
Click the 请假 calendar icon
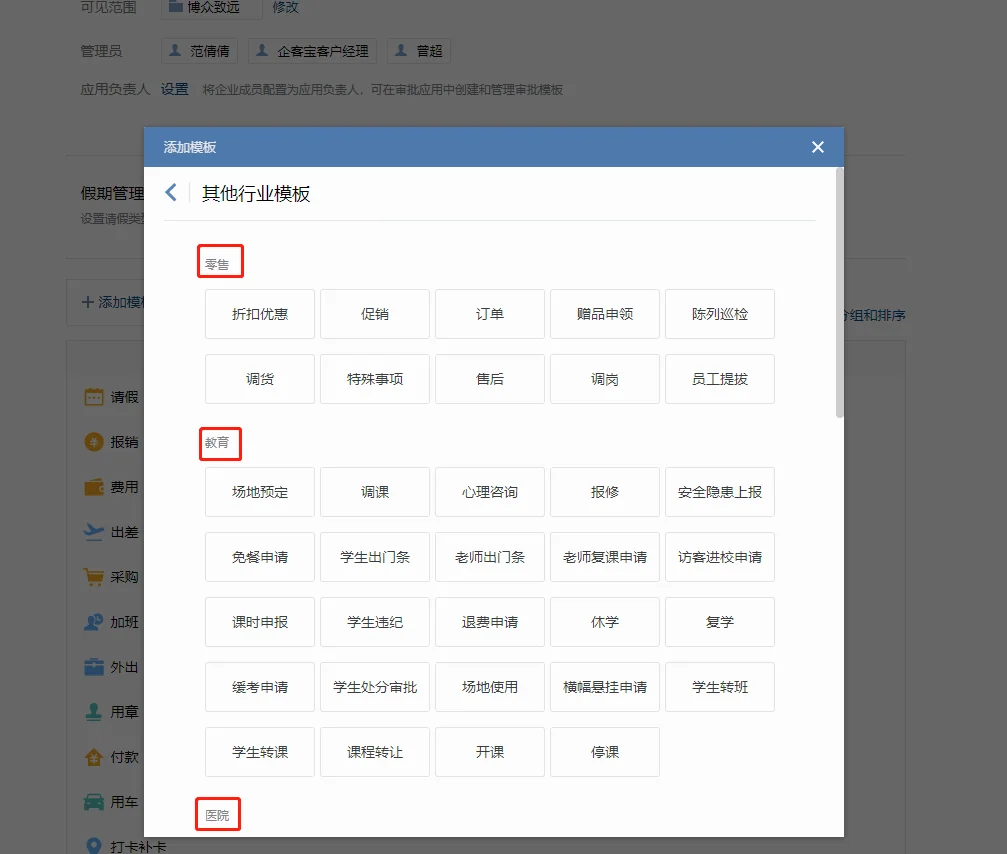click(94, 397)
